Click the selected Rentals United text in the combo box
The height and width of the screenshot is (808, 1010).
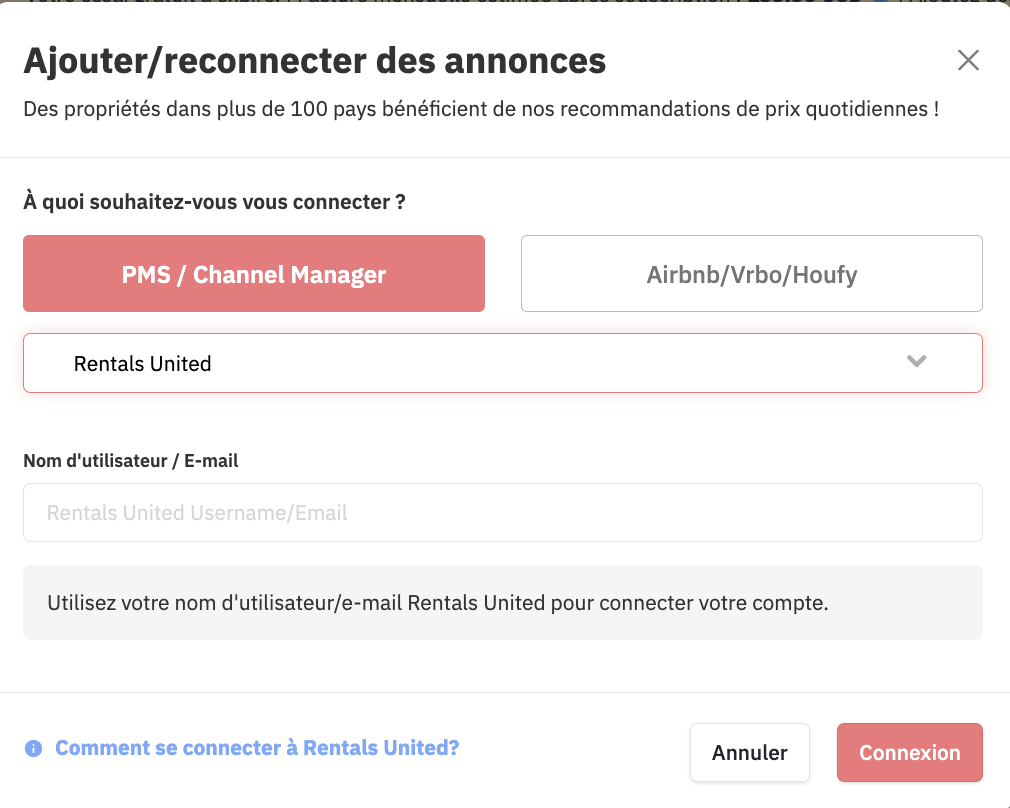(142, 363)
